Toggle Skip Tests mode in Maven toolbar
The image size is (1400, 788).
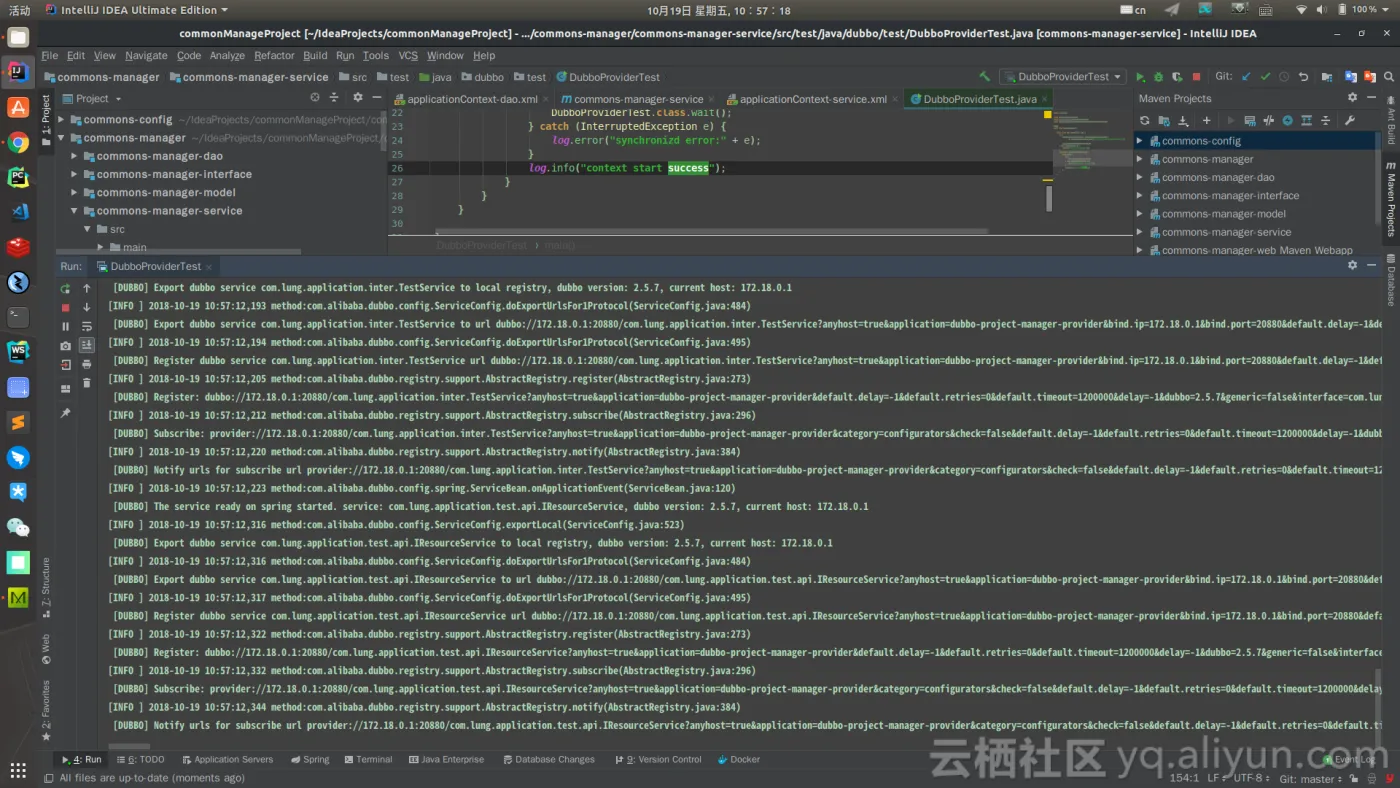click(1288, 120)
